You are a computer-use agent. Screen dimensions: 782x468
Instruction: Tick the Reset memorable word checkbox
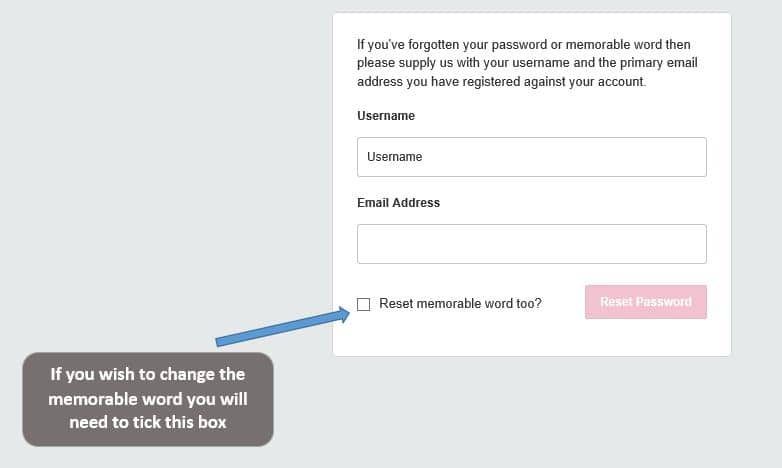click(x=363, y=304)
